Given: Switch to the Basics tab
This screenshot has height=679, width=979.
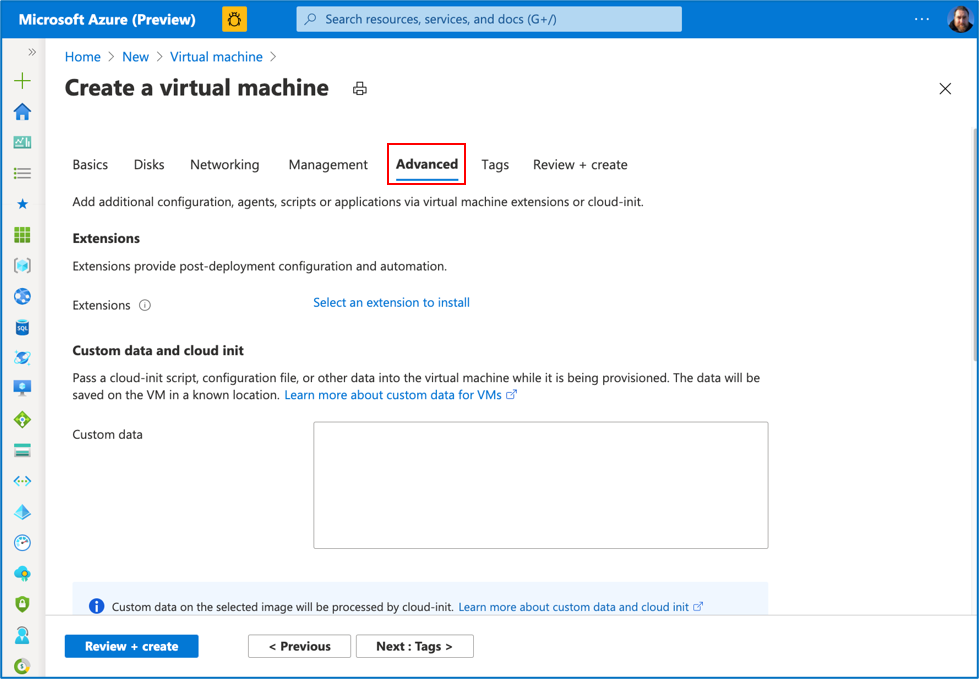Looking at the screenshot, I should pyautogui.click(x=90, y=165).
